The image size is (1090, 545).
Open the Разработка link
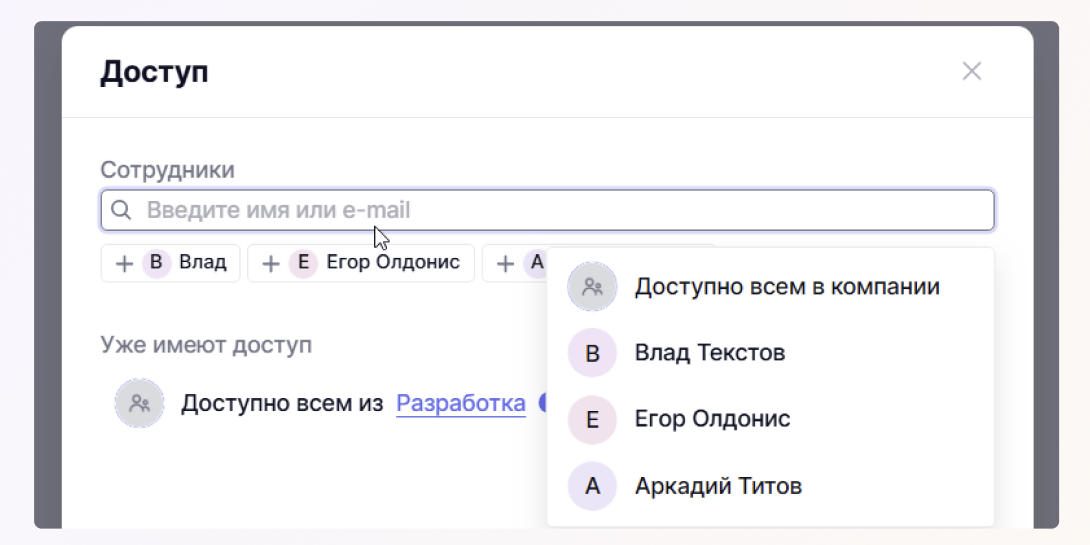pos(461,404)
